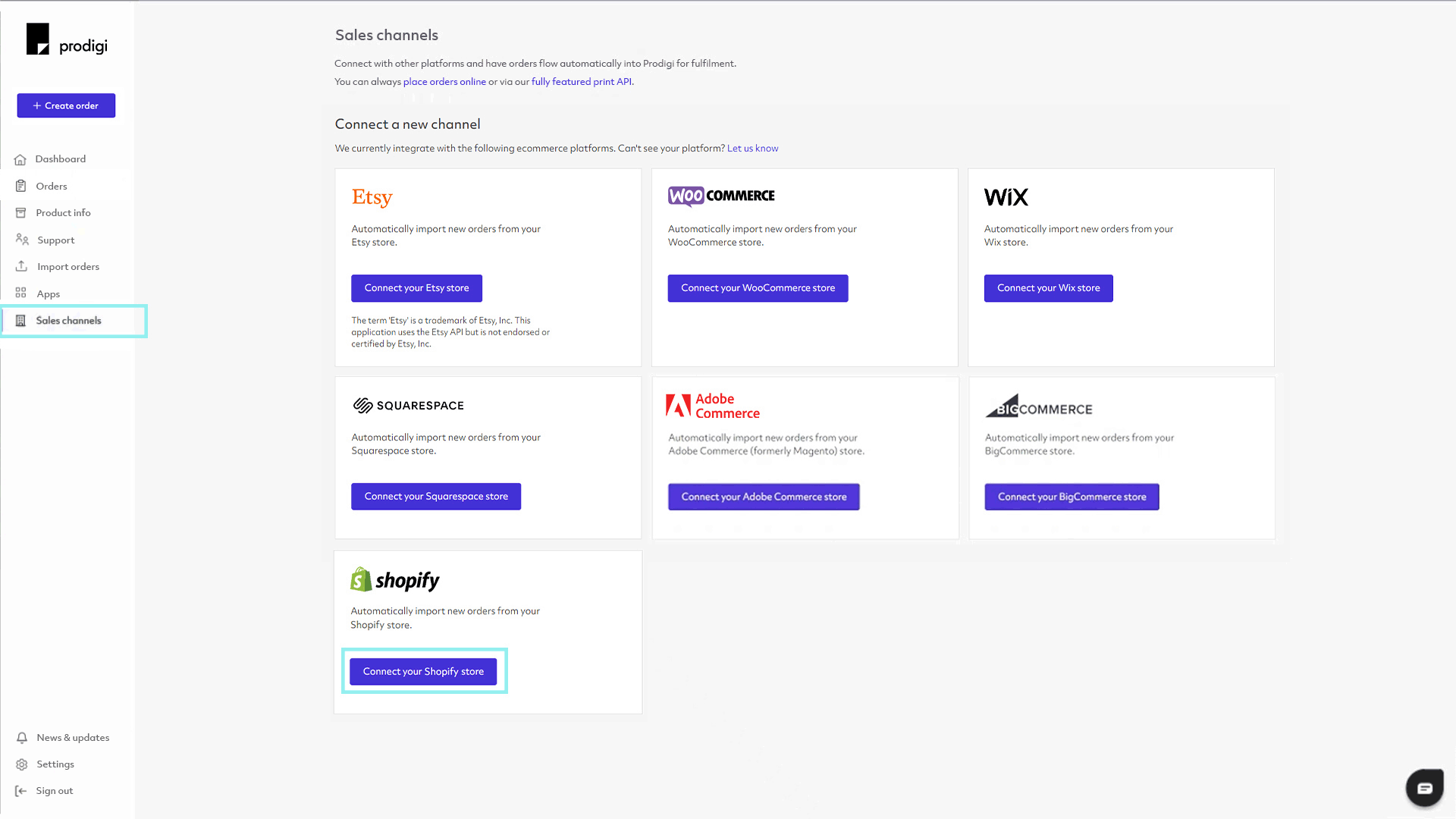Viewport: 1456px width, 819px height.
Task: Check News & updates notifications
Action: 72,737
